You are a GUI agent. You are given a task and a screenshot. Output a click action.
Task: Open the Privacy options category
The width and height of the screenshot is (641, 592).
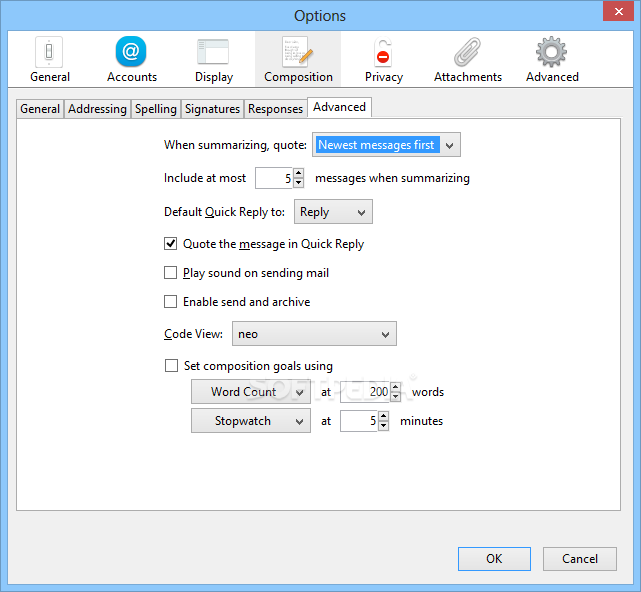click(x=383, y=59)
